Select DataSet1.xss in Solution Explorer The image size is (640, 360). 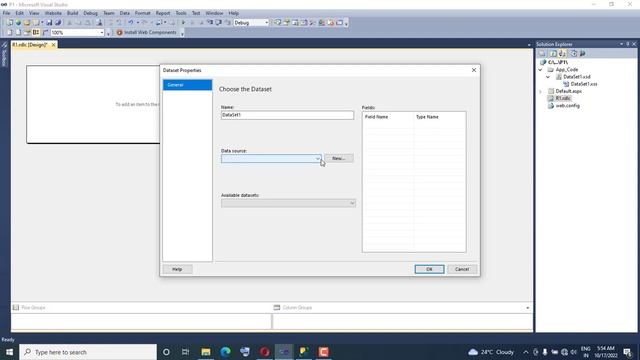tap(584, 84)
